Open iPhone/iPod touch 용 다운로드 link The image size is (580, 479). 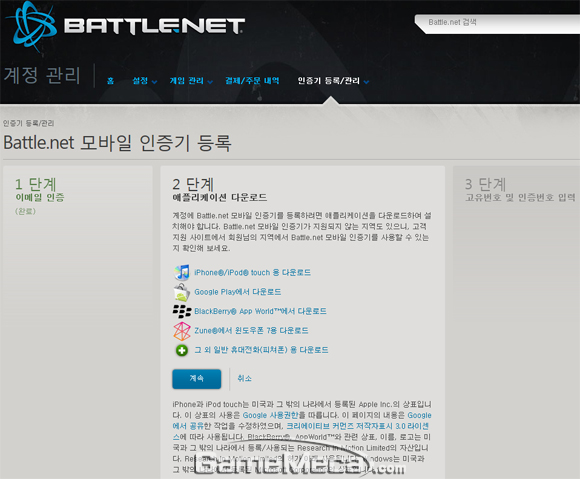coord(252,273)
